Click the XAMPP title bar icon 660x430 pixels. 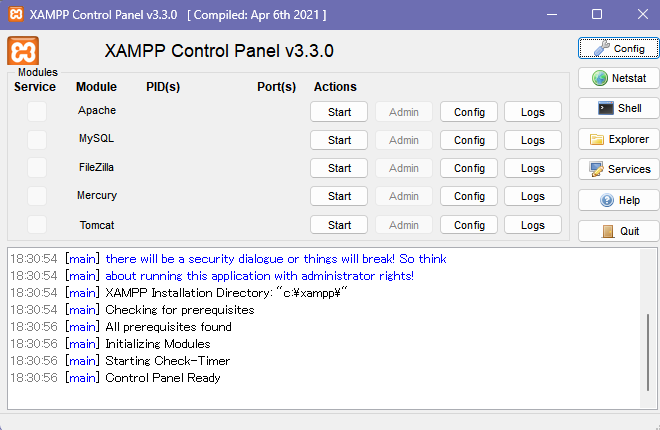[x=15, y=15]
